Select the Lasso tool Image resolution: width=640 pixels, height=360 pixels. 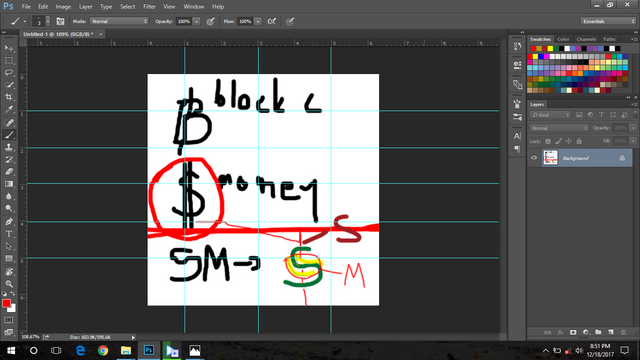pyautogui.click(x=9, y=73)
